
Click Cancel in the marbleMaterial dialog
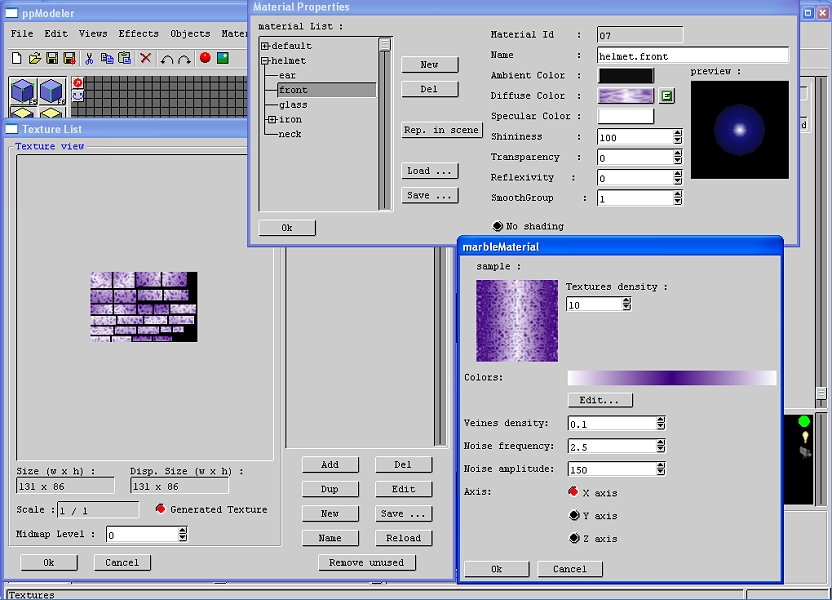pyautogui.click(x=570, y=569)
